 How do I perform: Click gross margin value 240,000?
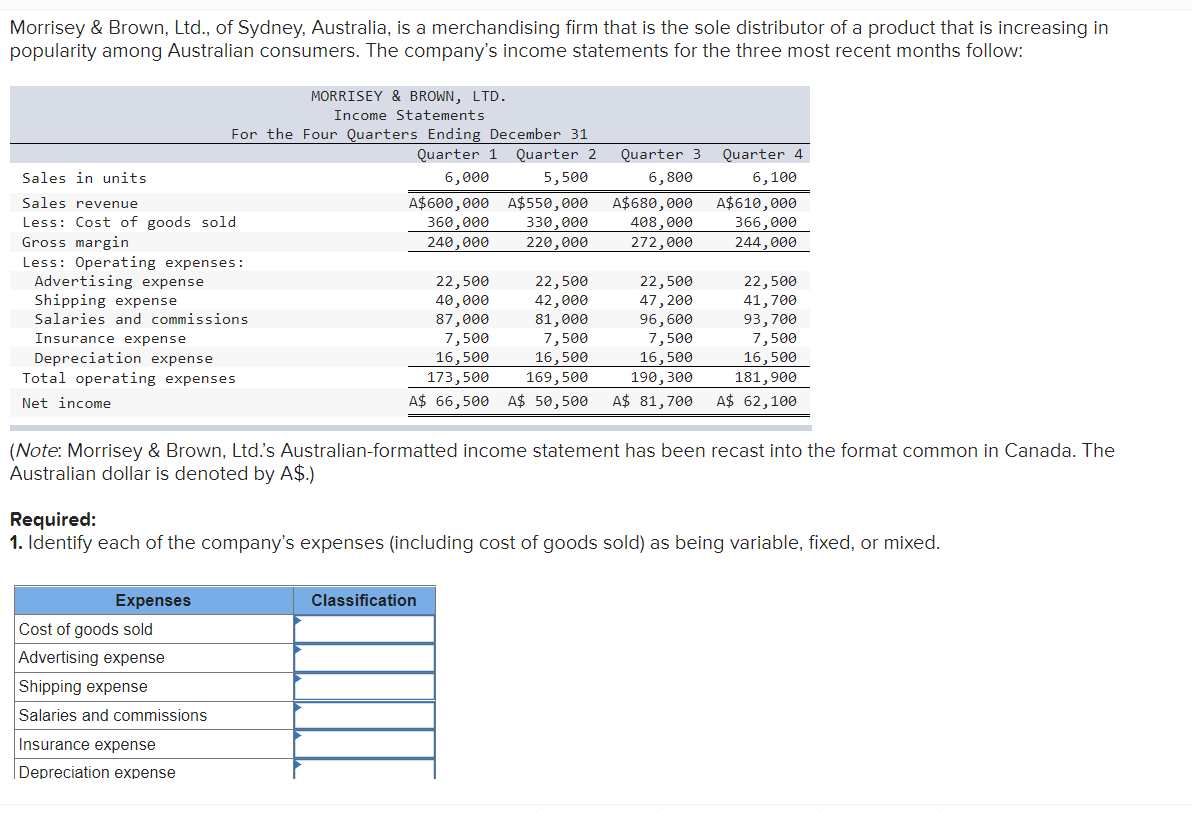pos(458,242)
